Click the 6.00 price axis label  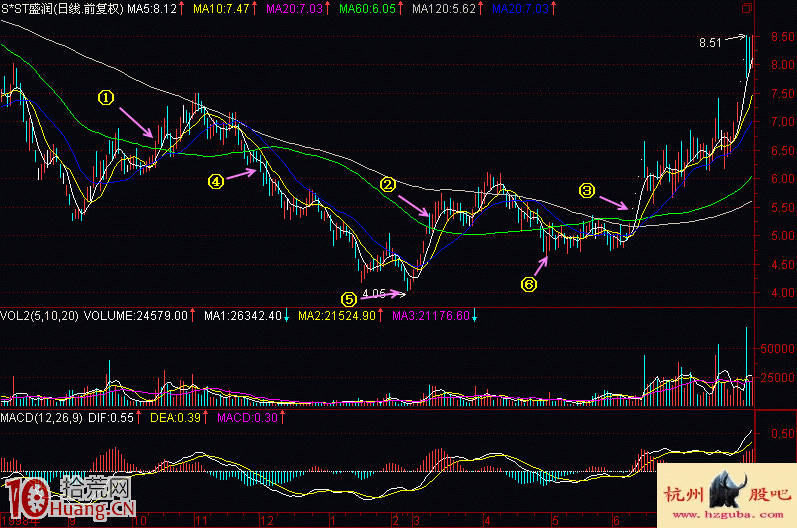pos(783,178)
